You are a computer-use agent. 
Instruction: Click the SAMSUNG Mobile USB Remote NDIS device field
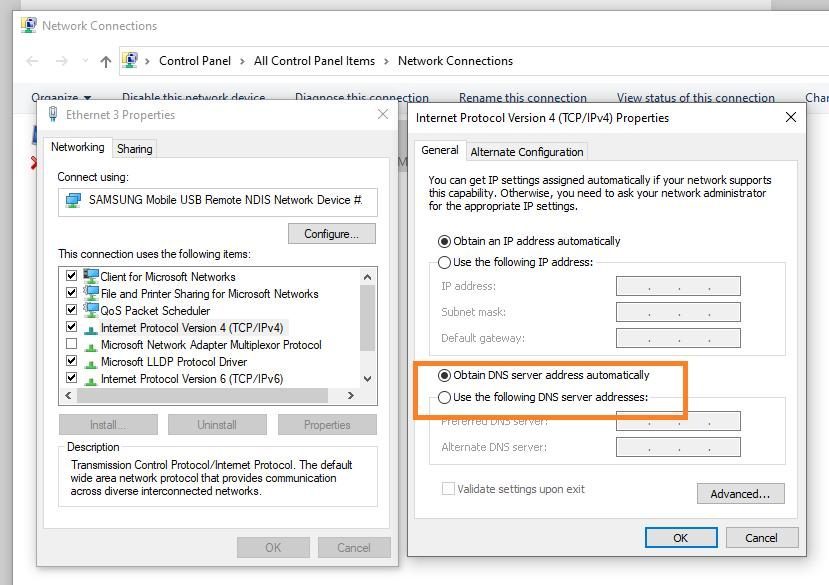[x=218, y=202]
